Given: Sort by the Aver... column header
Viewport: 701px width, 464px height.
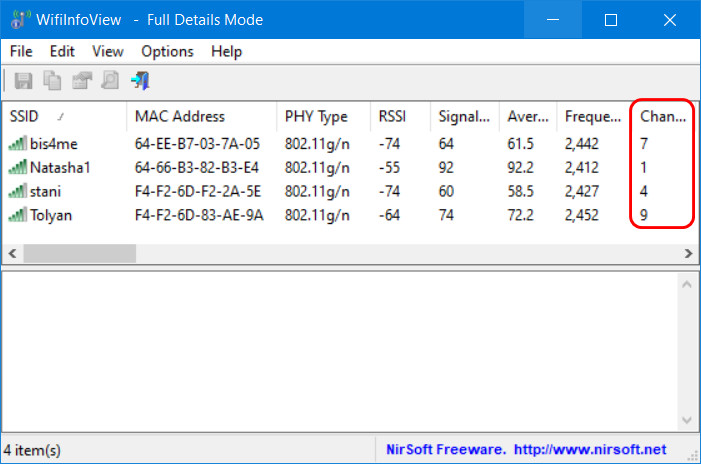Looking at the screenshot, I should coord(528,116).
